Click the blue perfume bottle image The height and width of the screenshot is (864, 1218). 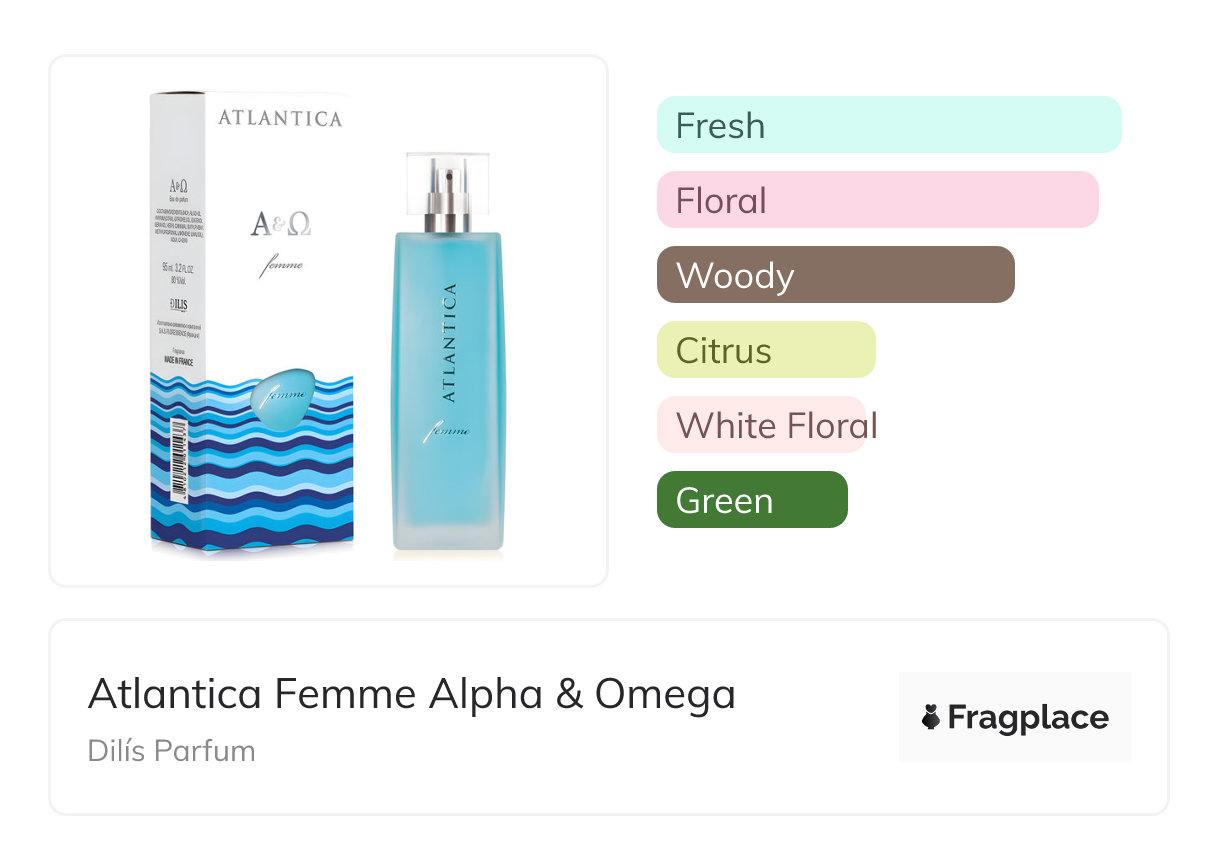[x=447, y=400]
